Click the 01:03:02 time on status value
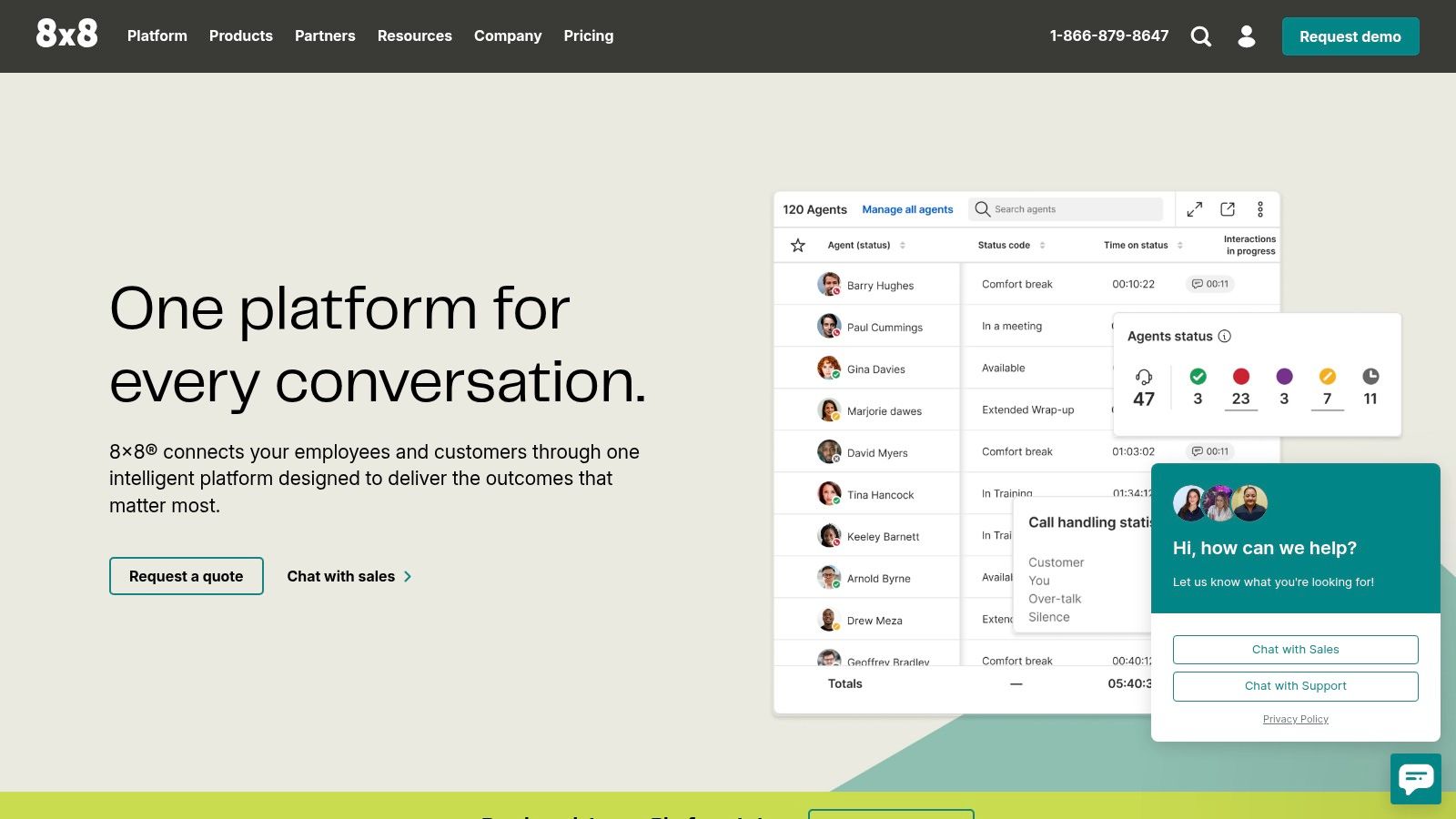The height and width of the screenshot is (819, 1456). point(1133,451)
